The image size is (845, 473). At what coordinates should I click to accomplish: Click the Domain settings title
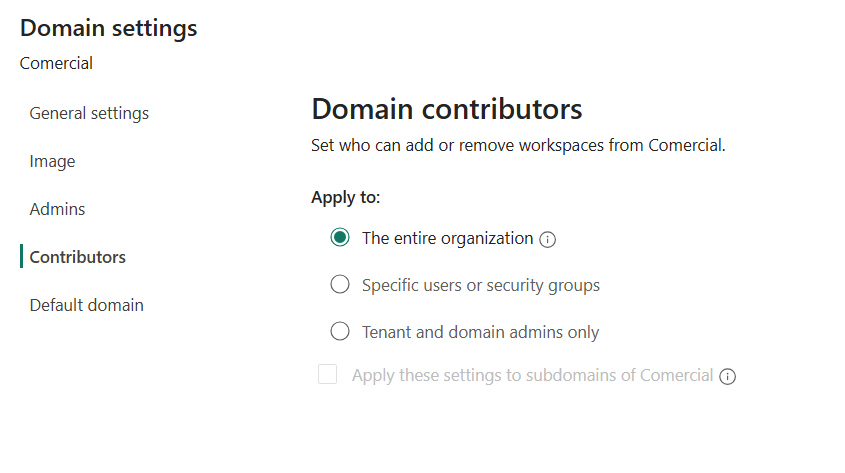point(109,28)
